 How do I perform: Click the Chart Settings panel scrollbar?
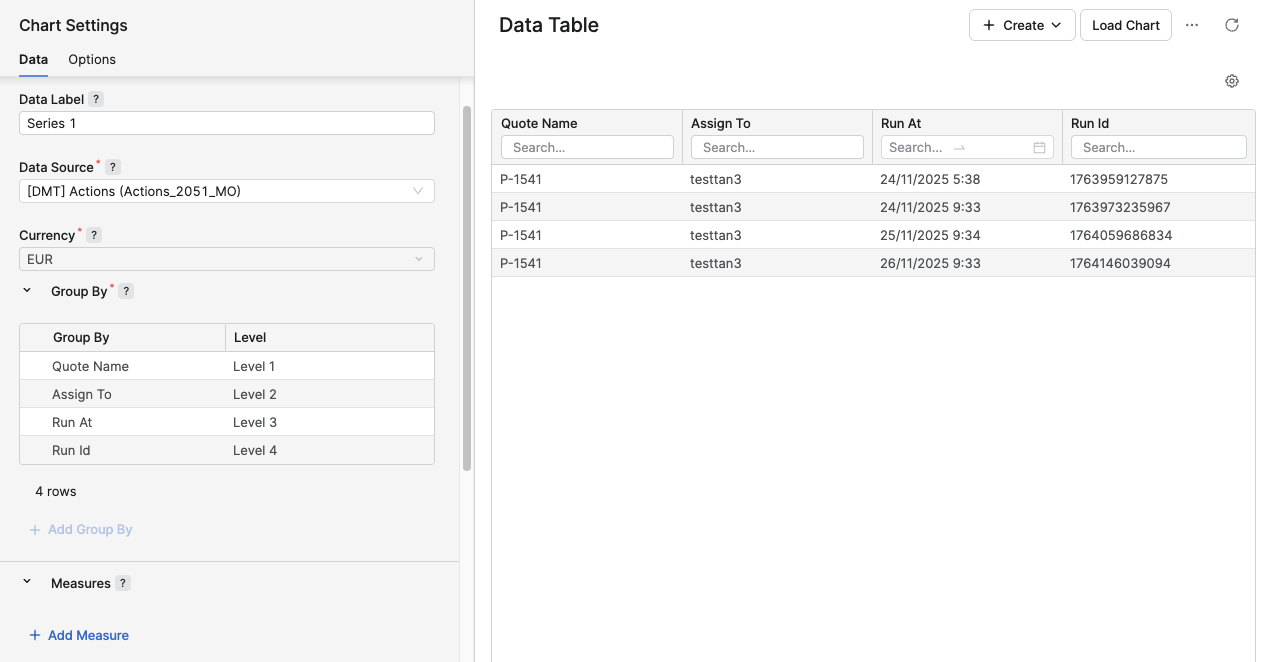coord(467,288)
